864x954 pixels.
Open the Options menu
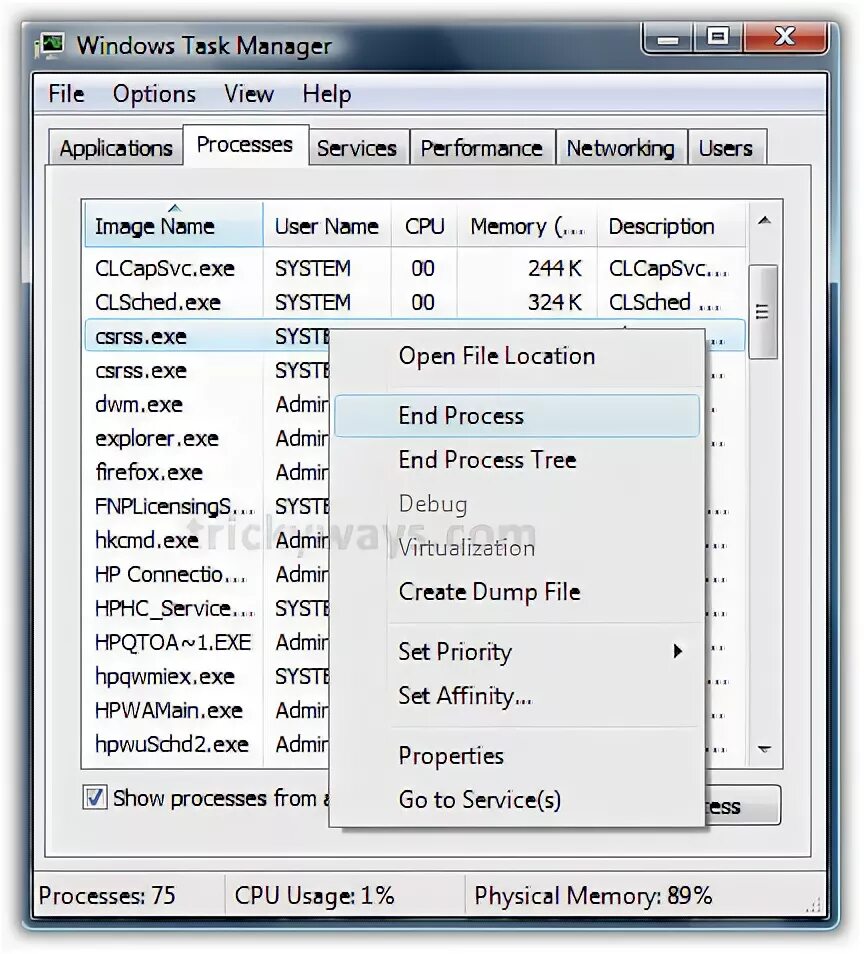pos(154,94)
